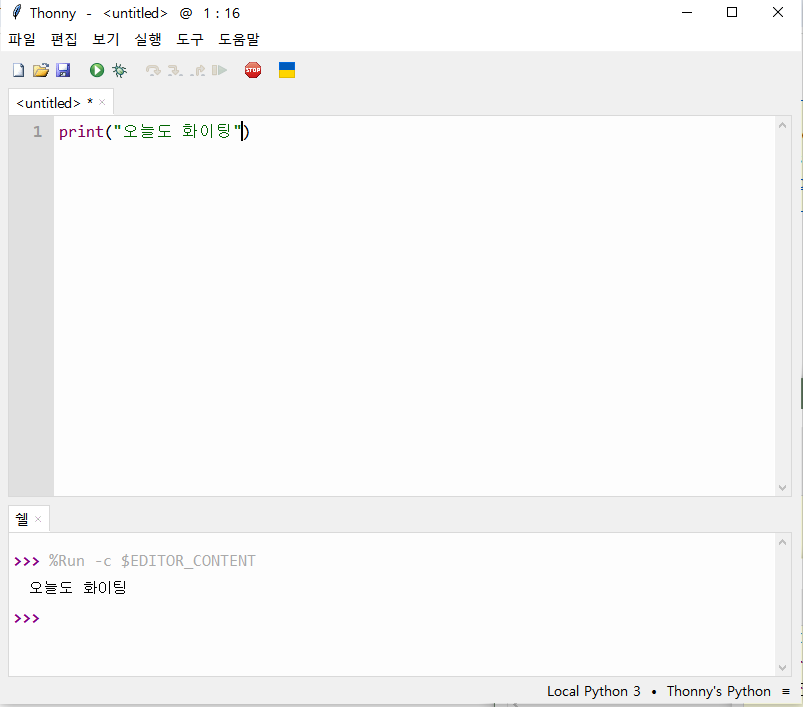This screenshot has width=803, height=707.
Task: Open interpreter menu via Local Python 3 status
Action: point(594,691)
